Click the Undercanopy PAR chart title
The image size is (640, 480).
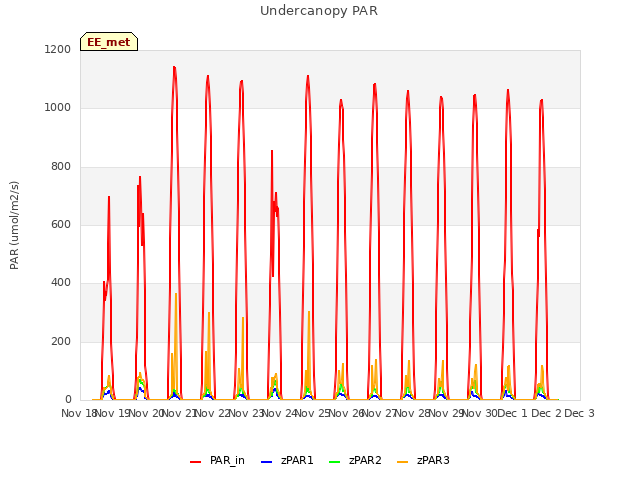pyautogui.click(x=319, y=11)
